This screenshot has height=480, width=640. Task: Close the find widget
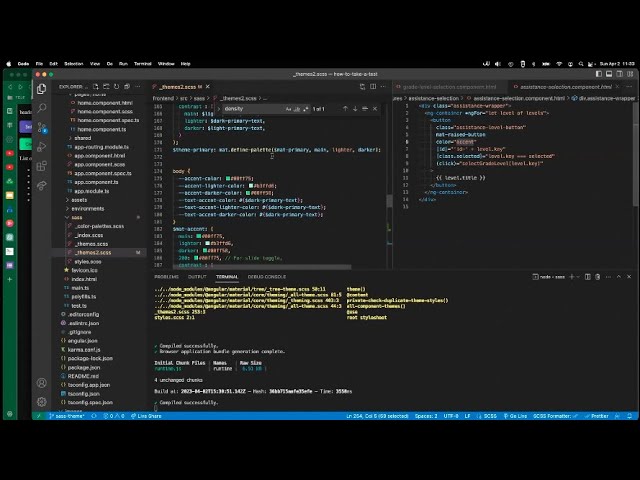pos(375,109)
